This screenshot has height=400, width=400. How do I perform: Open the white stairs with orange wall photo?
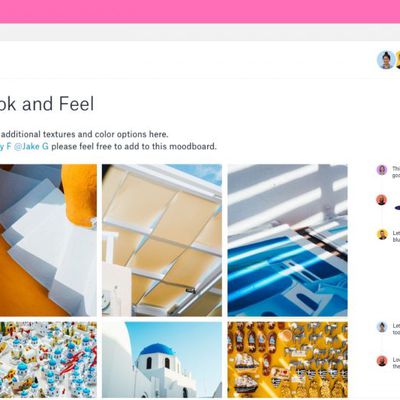point(48,240)
